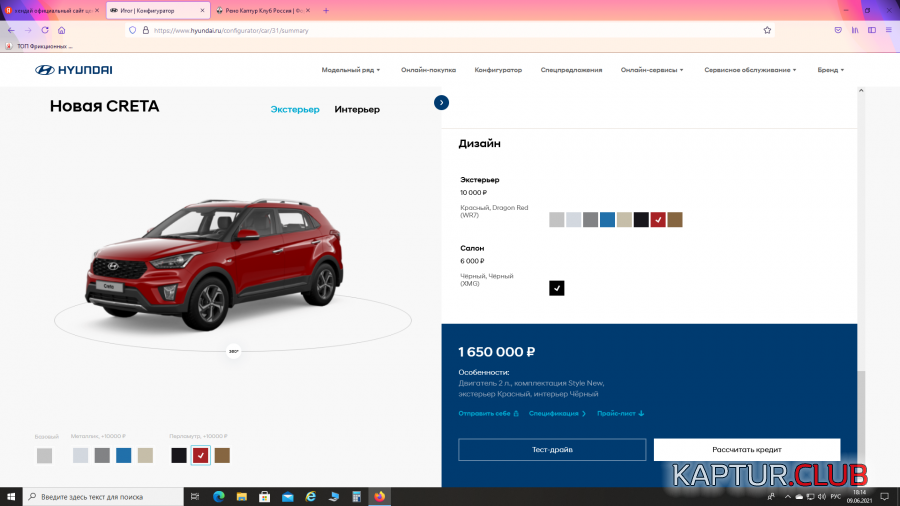Click the Рассчитать кредит button
Image resolution: width=900 pixels, height=506 pixels.
[x=747, y=450]
